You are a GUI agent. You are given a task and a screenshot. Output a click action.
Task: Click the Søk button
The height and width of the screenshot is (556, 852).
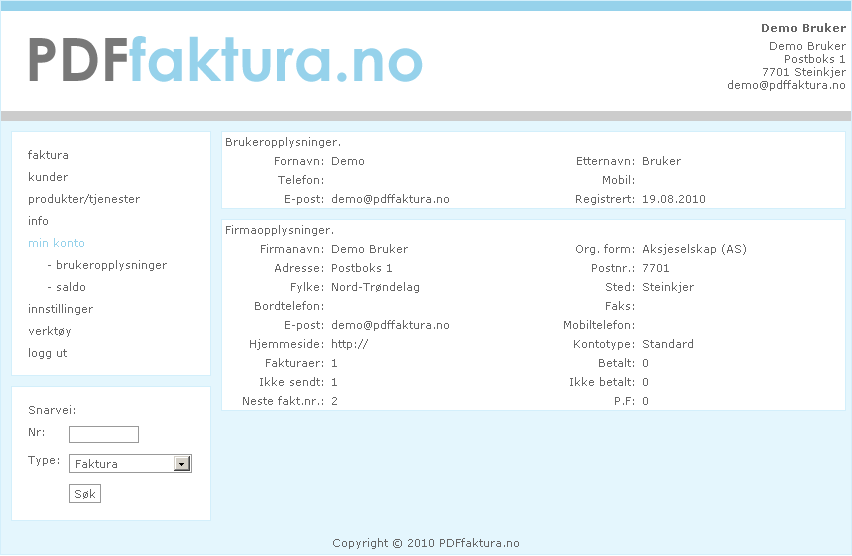(85, 493)
